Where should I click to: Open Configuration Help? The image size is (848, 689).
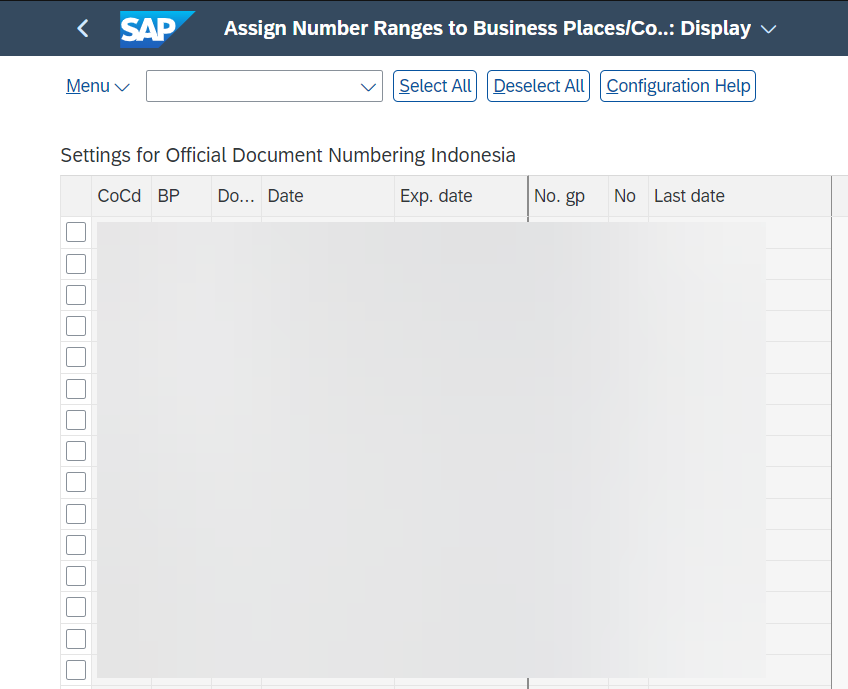pyautogui.click(x=678, y=86)
